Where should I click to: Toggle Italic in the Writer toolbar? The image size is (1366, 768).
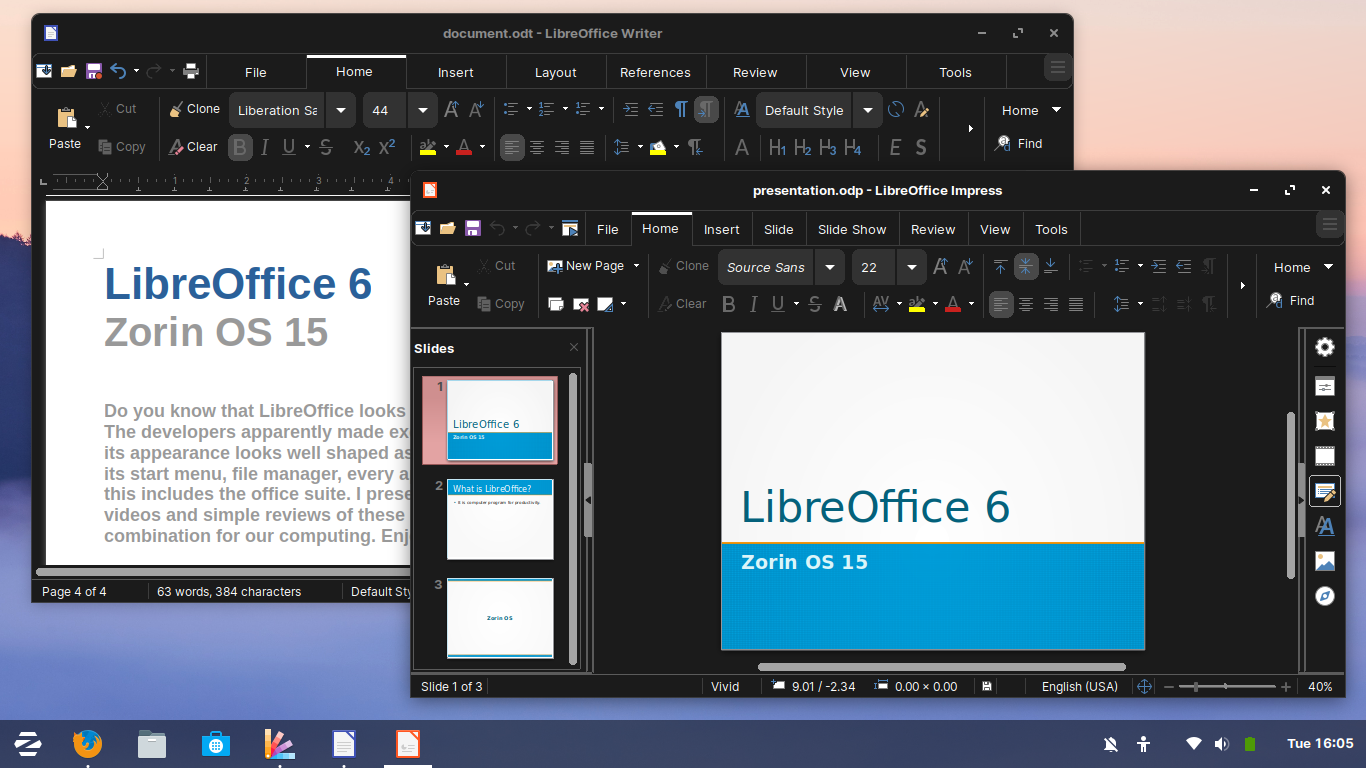(x=265, y=148)
